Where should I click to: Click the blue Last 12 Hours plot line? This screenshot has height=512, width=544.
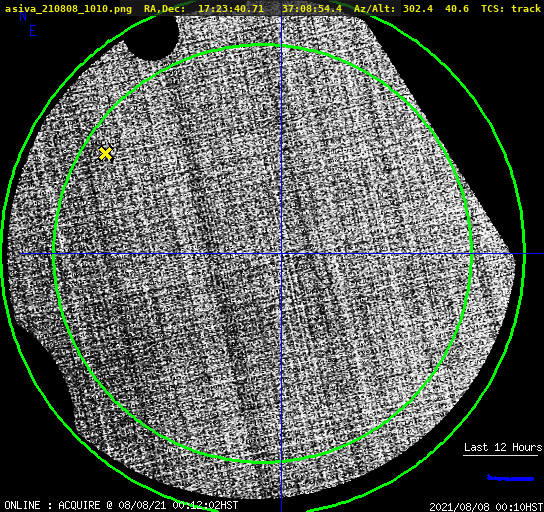(x=510, y=478)
